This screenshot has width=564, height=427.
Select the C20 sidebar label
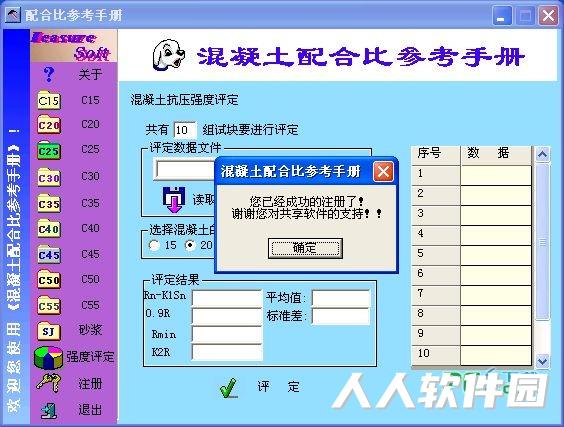pyautogui.click(x=90, y=124)
